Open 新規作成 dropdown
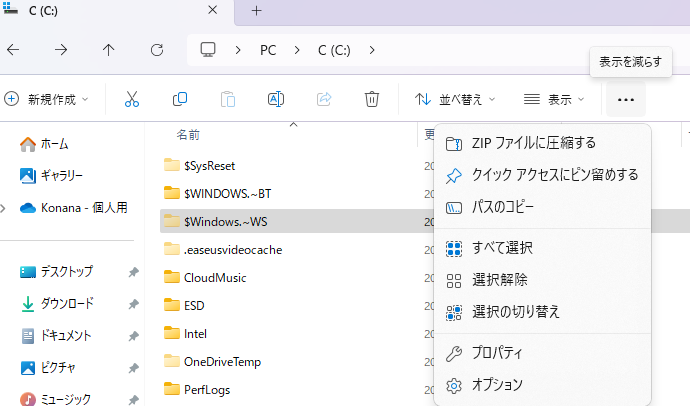The image size is (690, 406). point(46,99)
